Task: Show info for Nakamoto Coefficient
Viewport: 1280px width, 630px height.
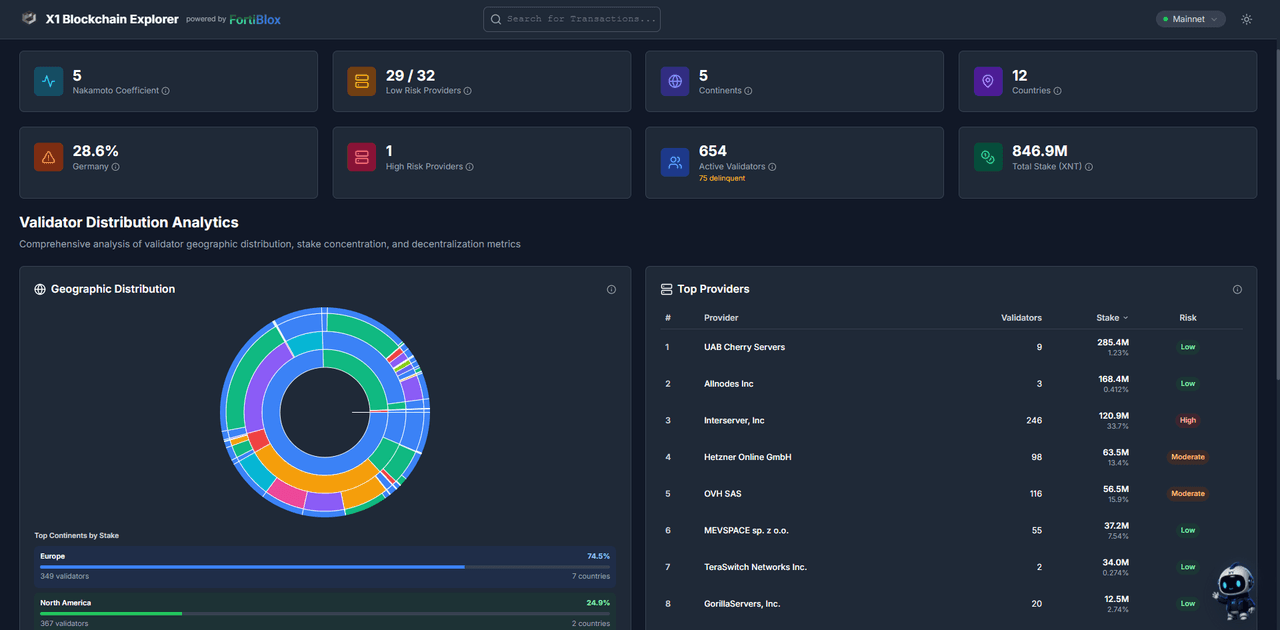Action: pyautogui.click(x=166, y=91)
